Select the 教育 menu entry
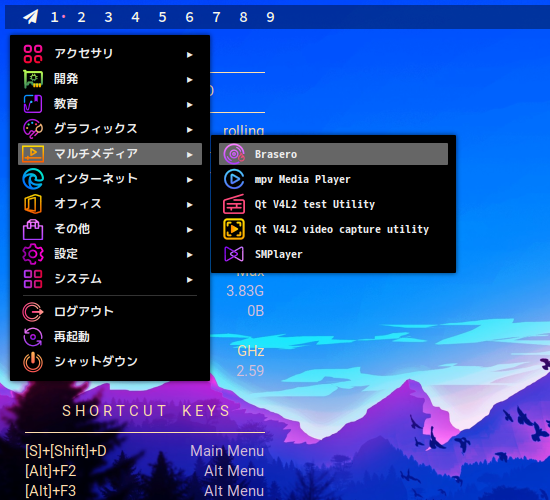This screenshot has height=500, width=550. coord(110,104)
